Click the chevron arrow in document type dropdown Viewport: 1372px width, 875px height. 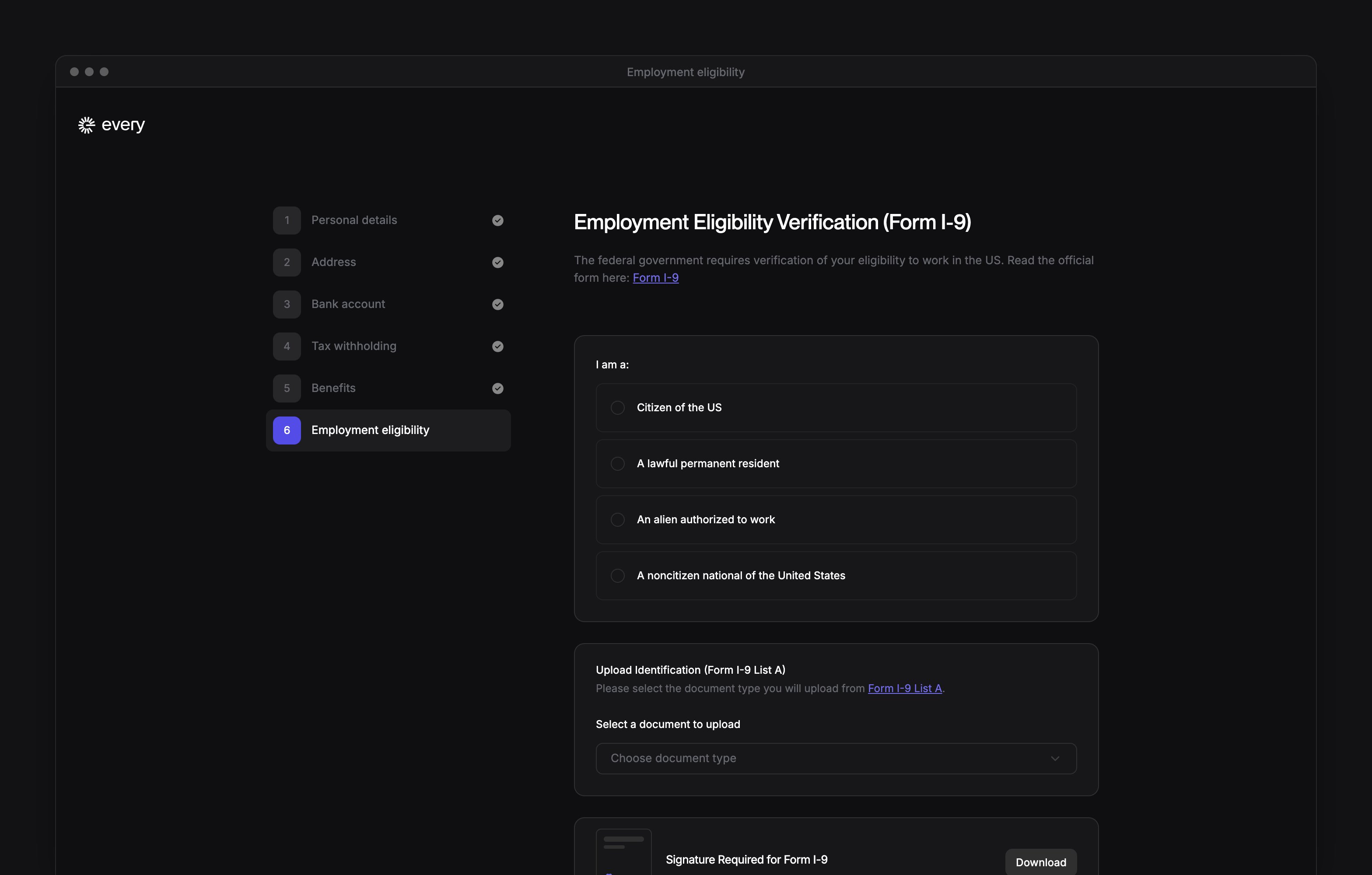coord(1055,759)
